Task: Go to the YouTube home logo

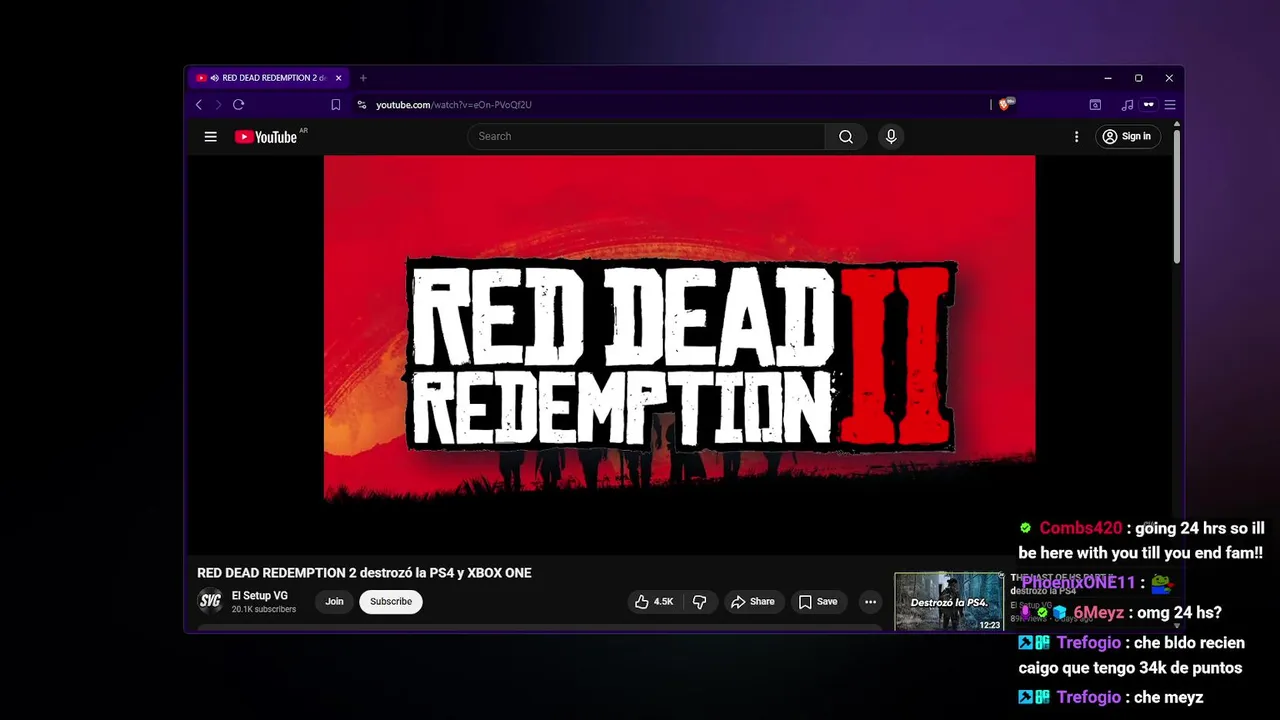Action: [x=267, y=137]
